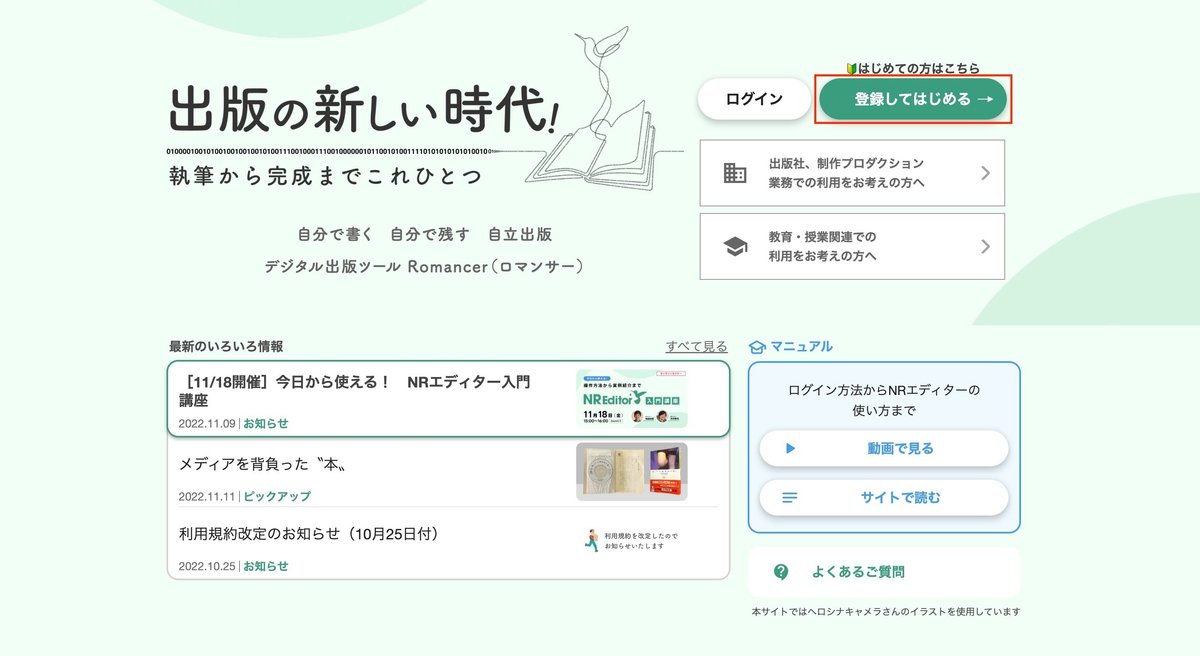Open 利用規約改定のお知らせ article
Screen dimensions: 1200x656
pos(309,534)
